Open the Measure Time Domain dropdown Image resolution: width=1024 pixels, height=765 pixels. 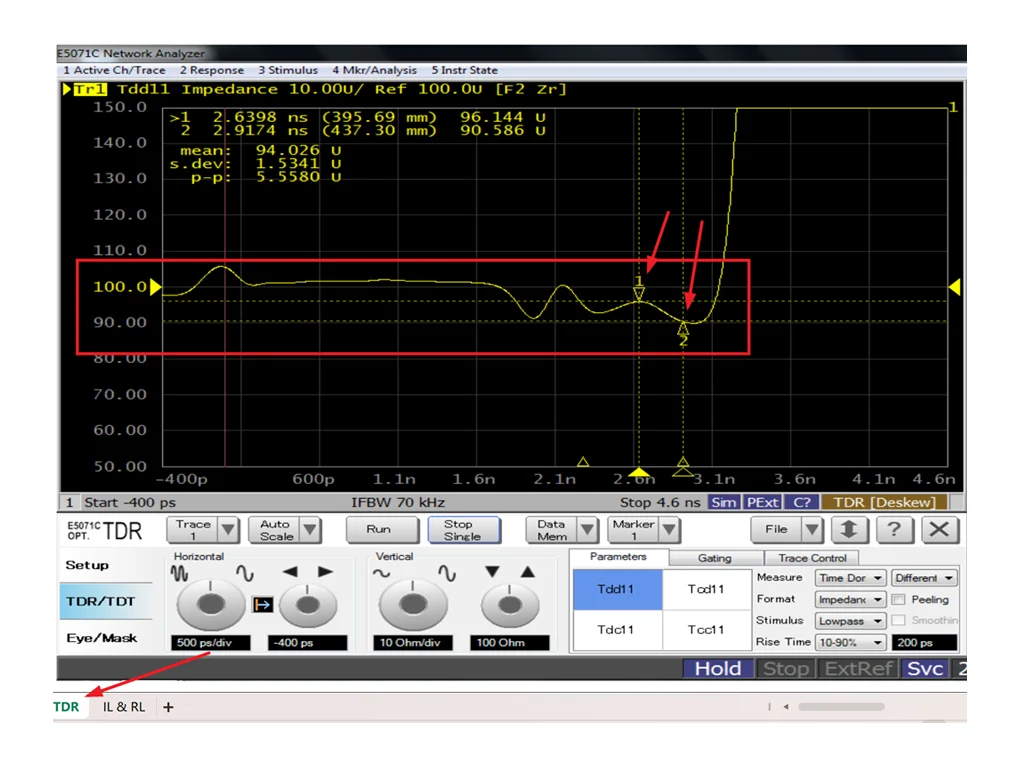(850, 578)
